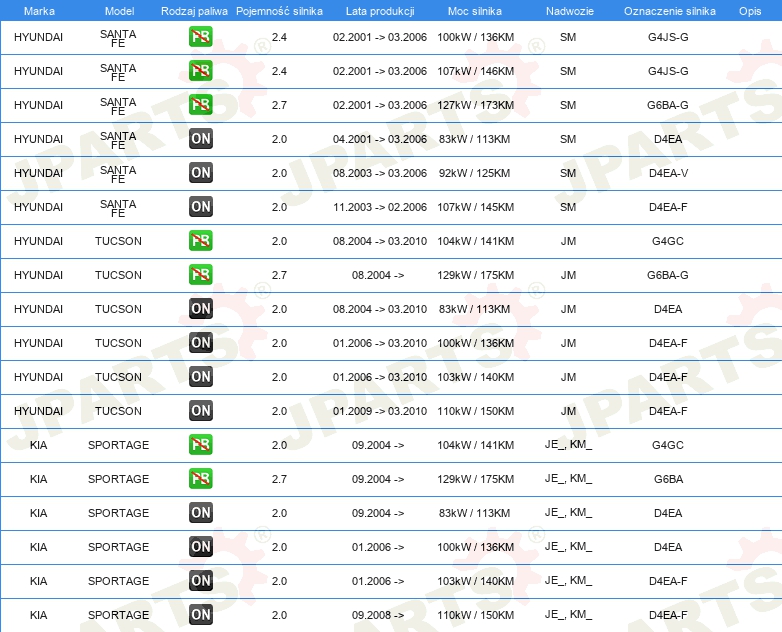Click diesel ON icon in Tucson 110kW/150KM row
This screenshot has height=632, width=782.
point(200,411)
